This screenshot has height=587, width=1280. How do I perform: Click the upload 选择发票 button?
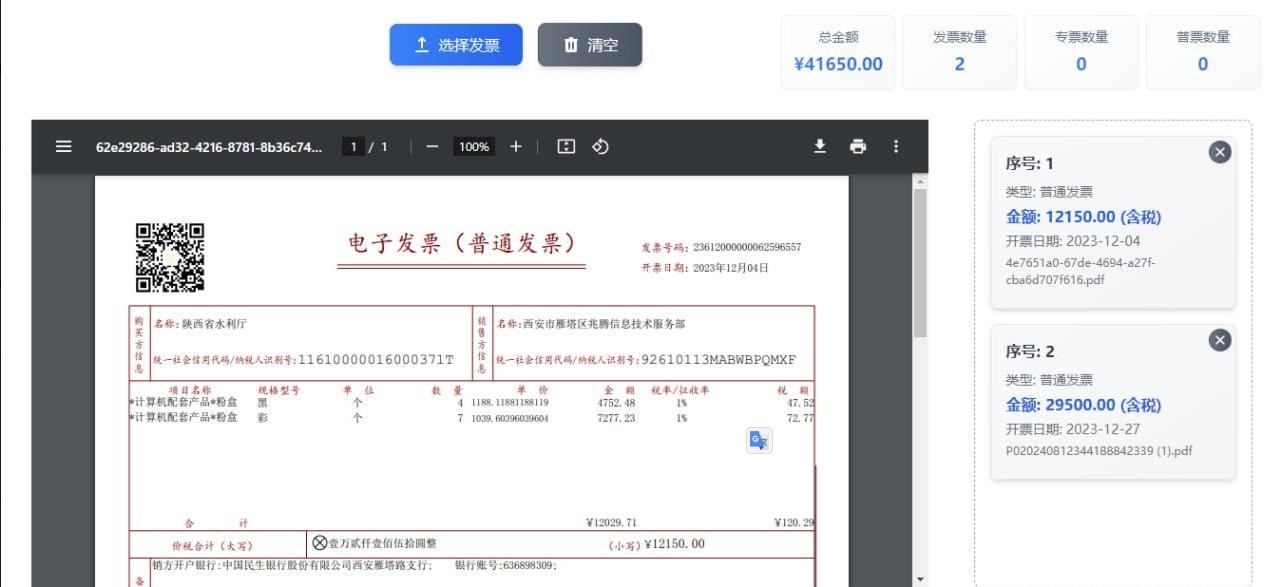coord(456,44)
